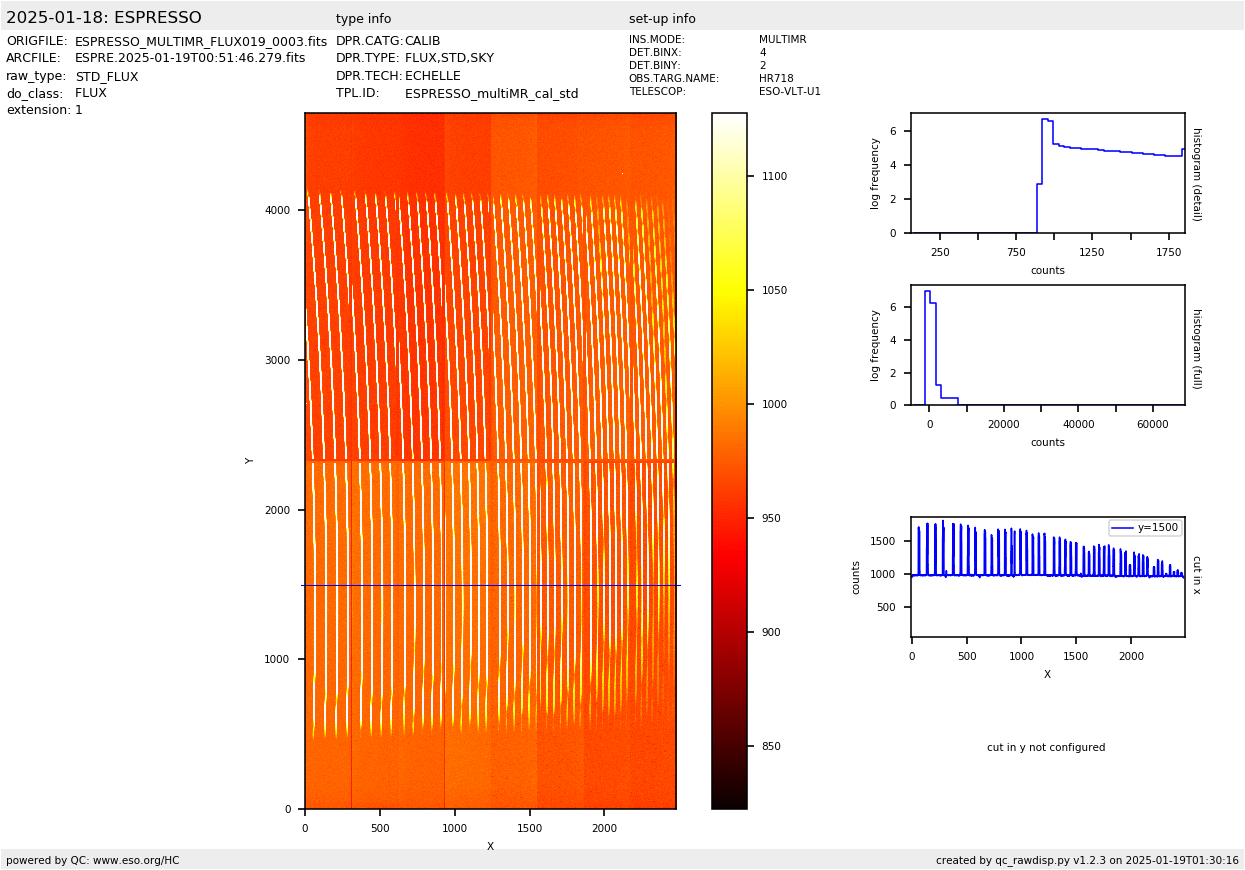1245x870 pixels.
Task: Click the ORIGFILE filename ESPRESSO_MULTIMR_FLUX019_0003.fits
Action: 201,42
